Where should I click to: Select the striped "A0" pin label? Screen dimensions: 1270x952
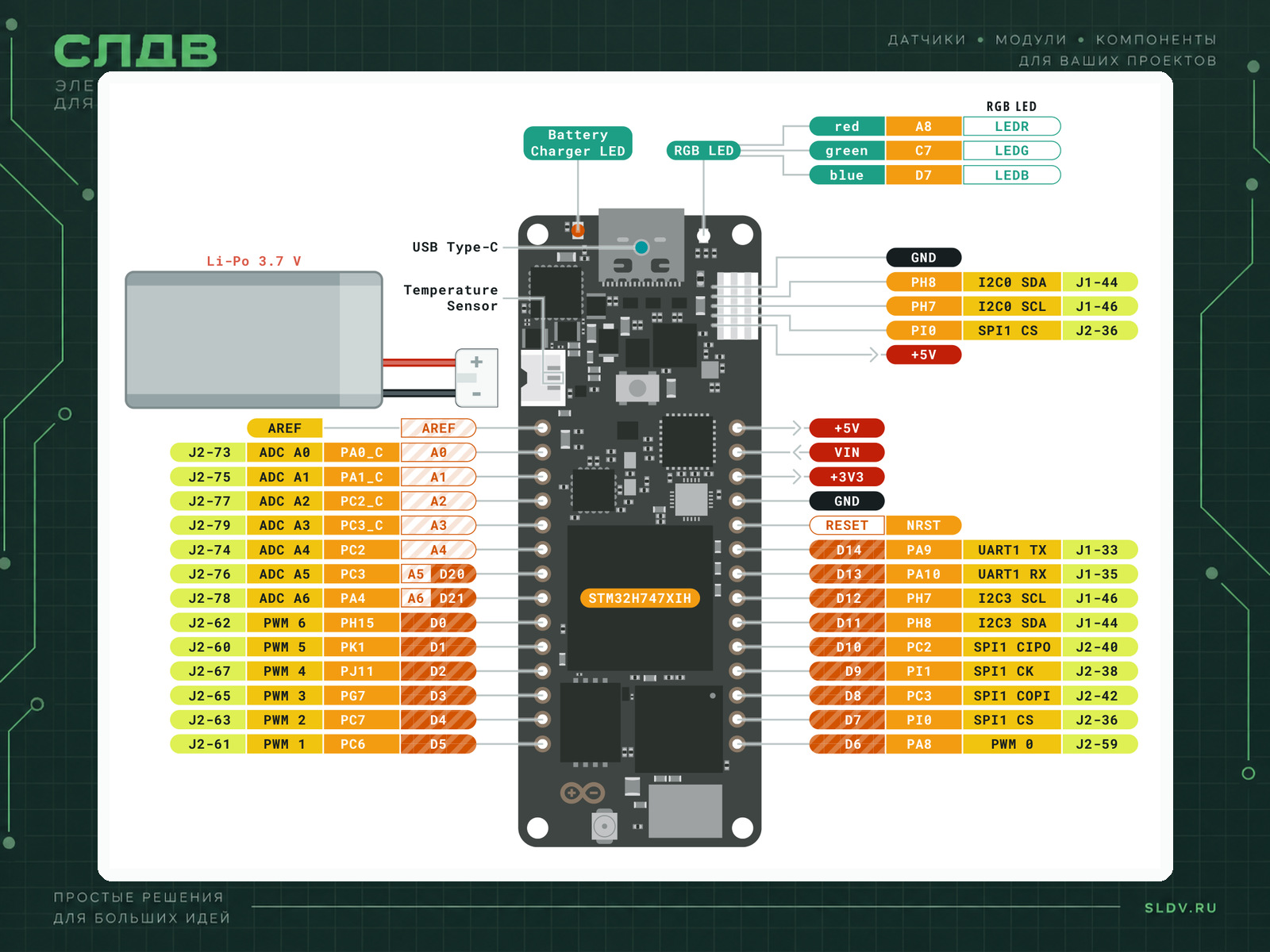438,452
